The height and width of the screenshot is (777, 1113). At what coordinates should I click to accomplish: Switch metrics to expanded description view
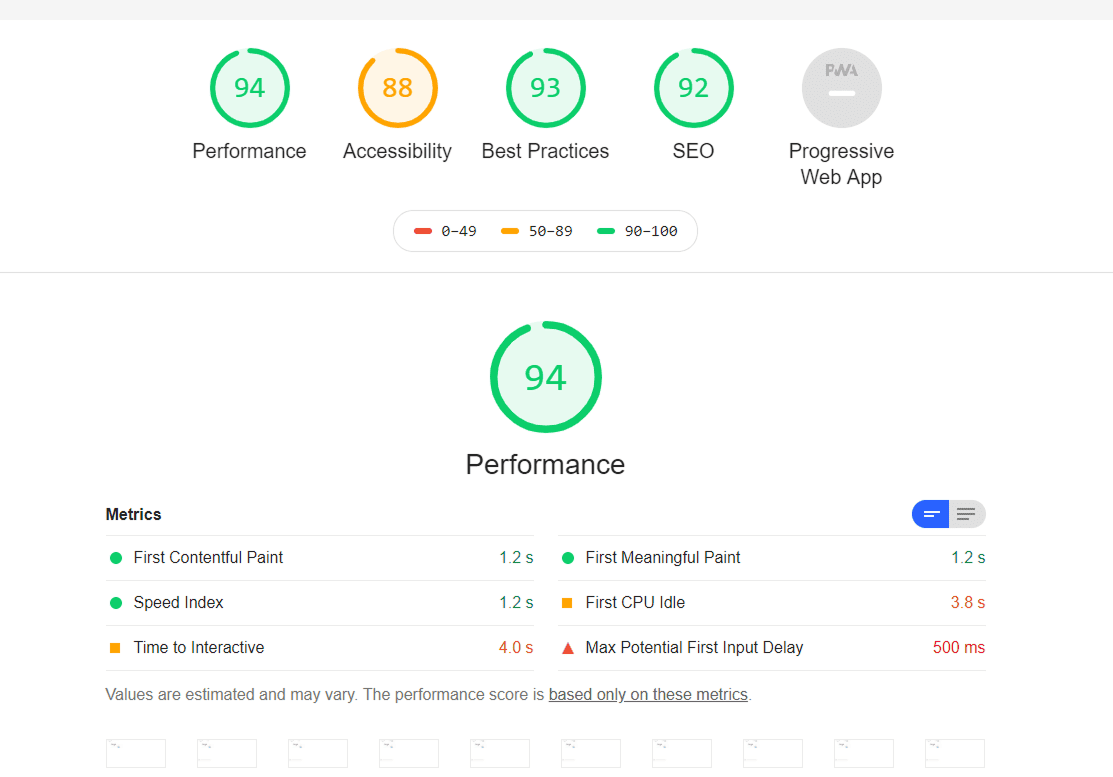(966, 514)
